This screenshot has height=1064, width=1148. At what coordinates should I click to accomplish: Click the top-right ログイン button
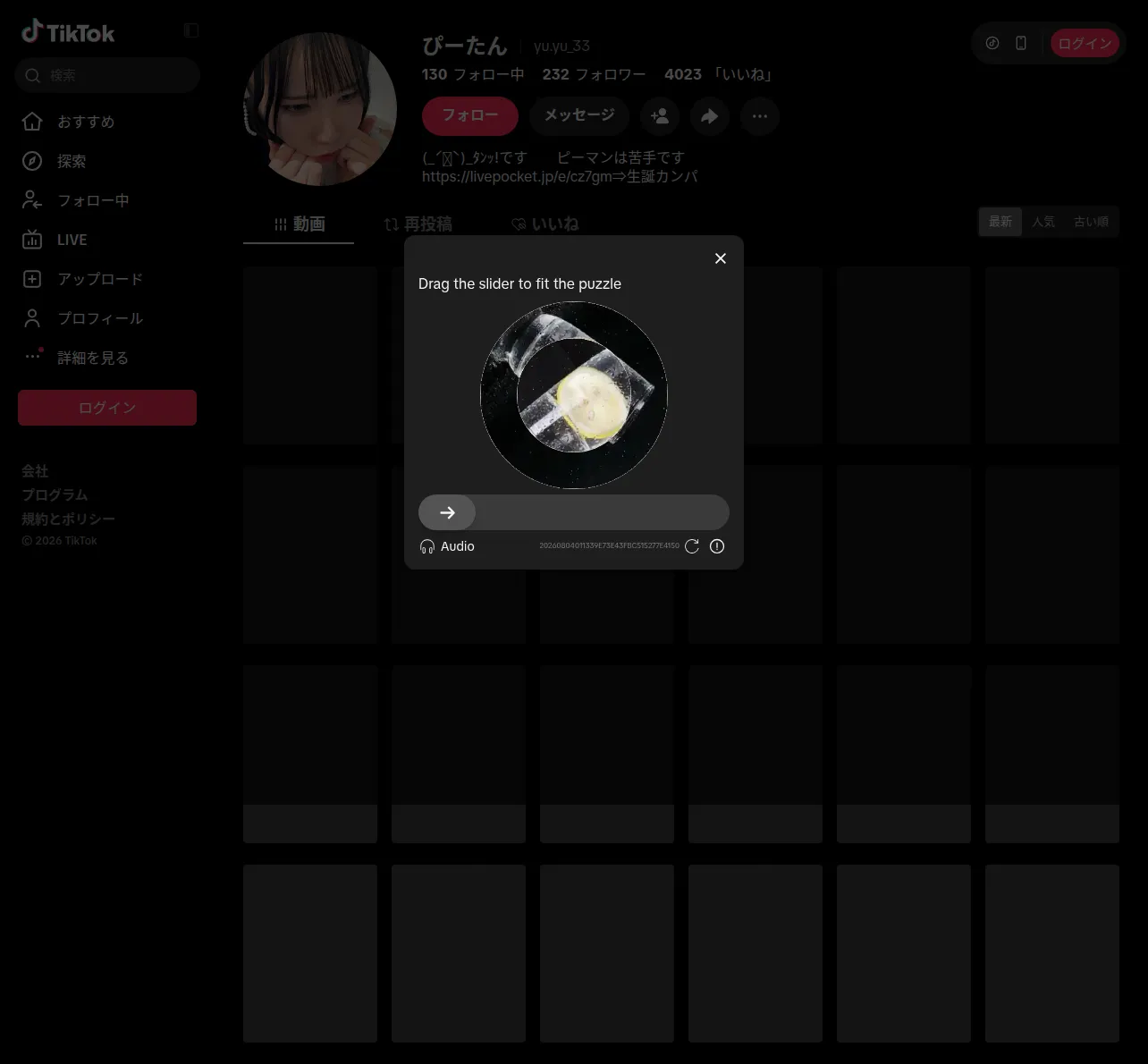pyautogui.click(x=1085, y=43)
